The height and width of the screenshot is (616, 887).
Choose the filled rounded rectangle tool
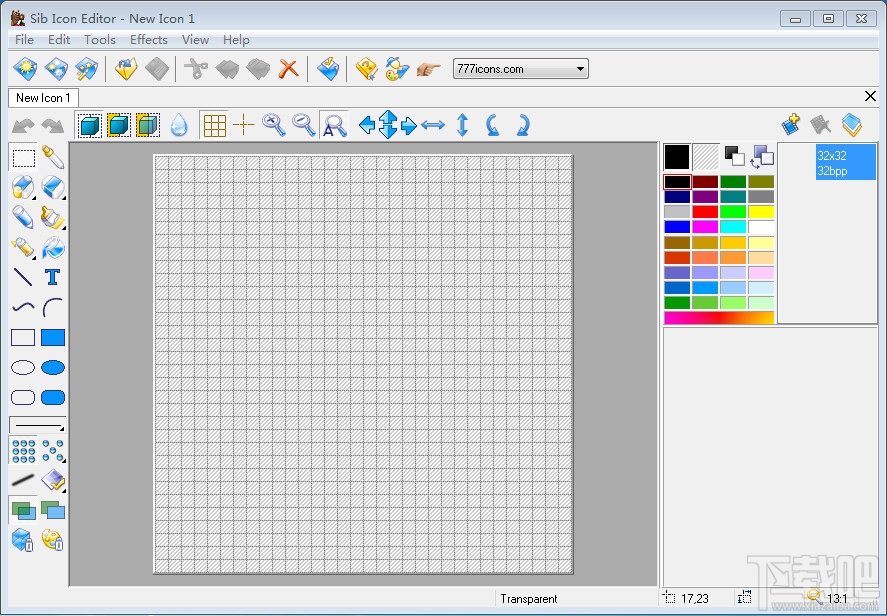(x=53, y=398)
